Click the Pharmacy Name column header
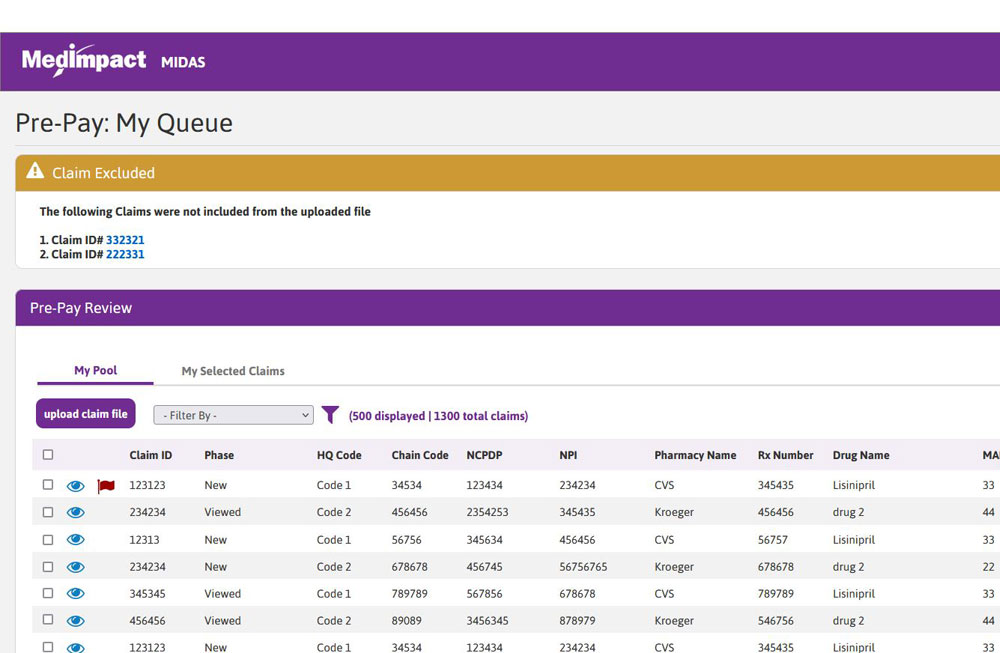The image size is (1000, 653). pos(695,455)
